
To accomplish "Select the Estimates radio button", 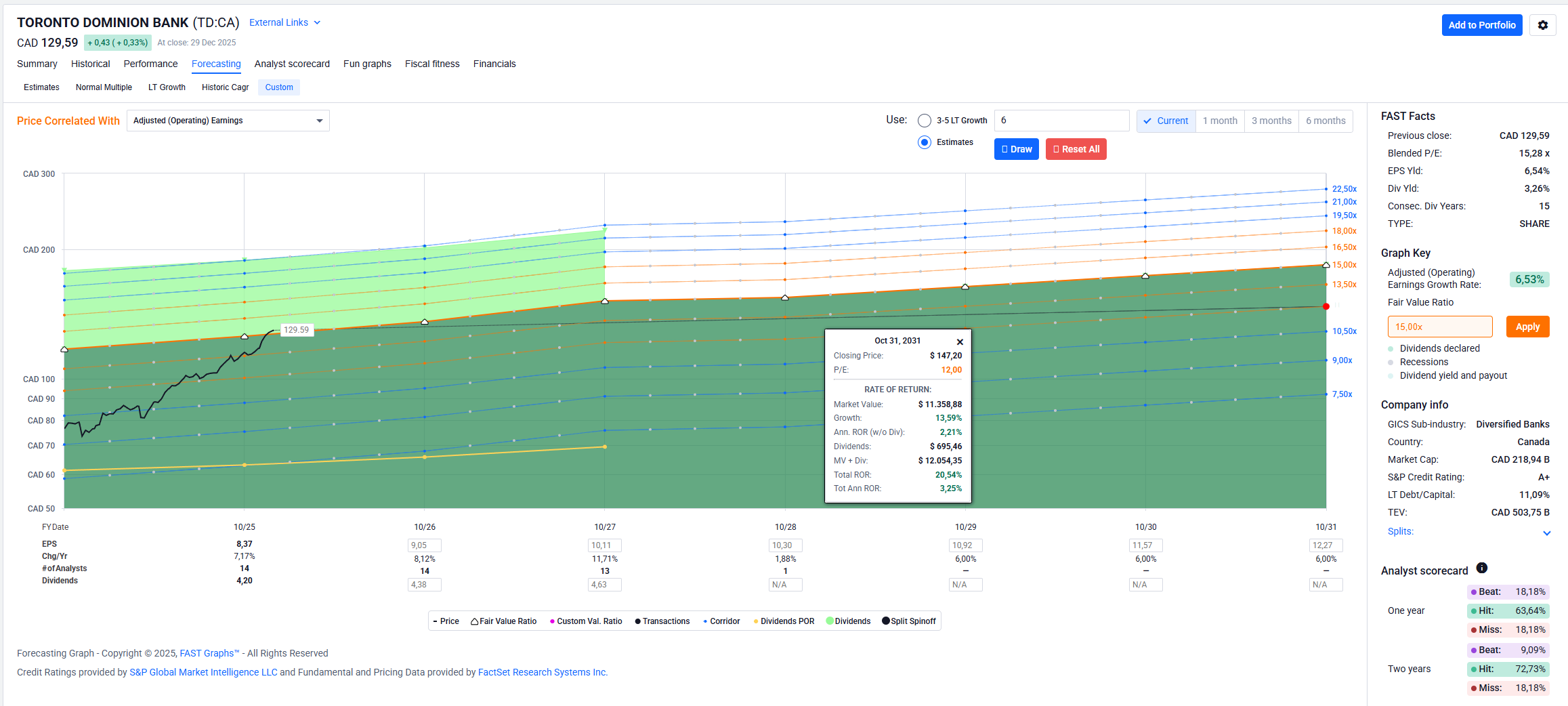I will [924, 142].
